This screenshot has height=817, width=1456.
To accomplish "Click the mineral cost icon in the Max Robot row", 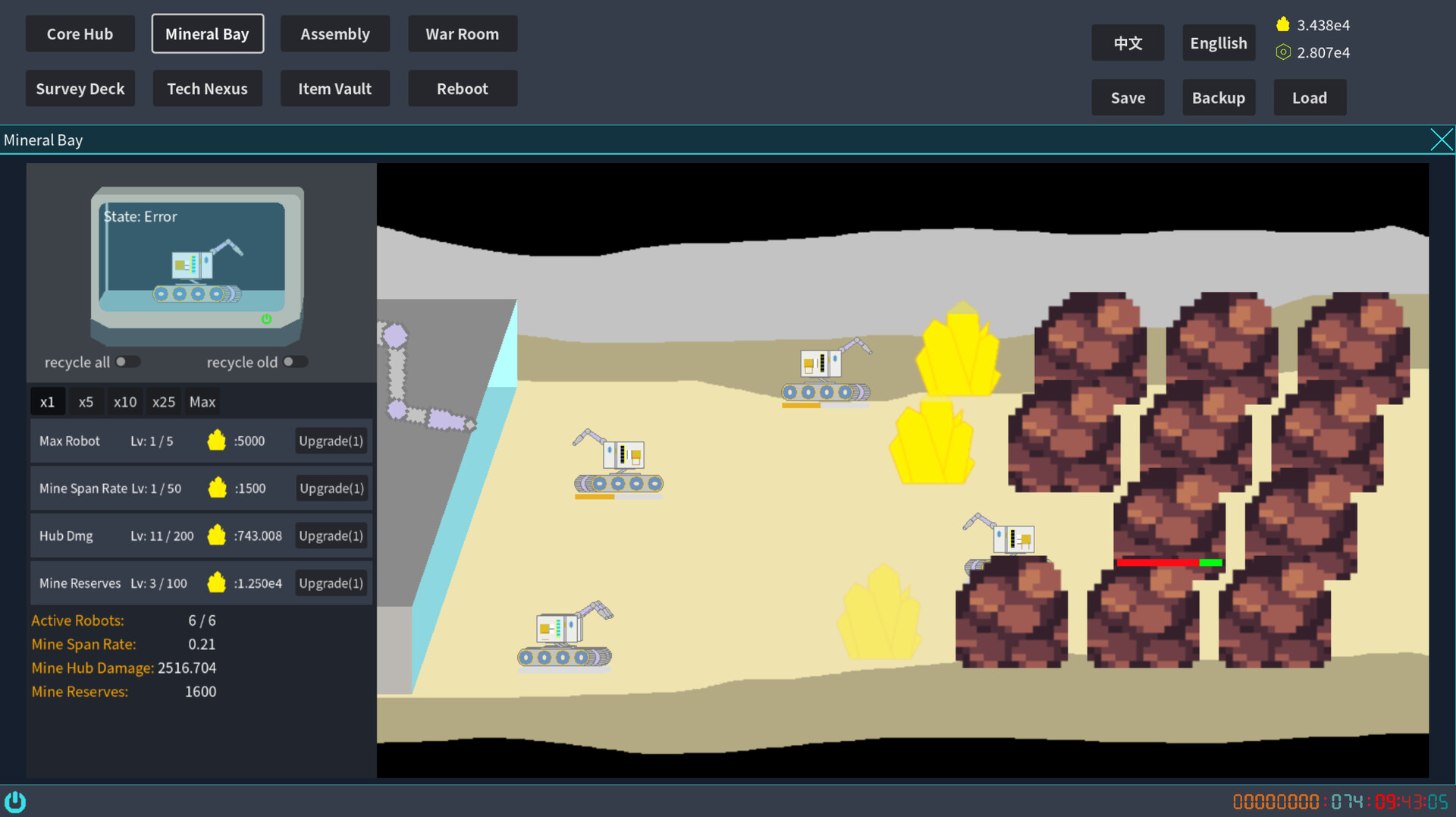I will coord(217,440).
